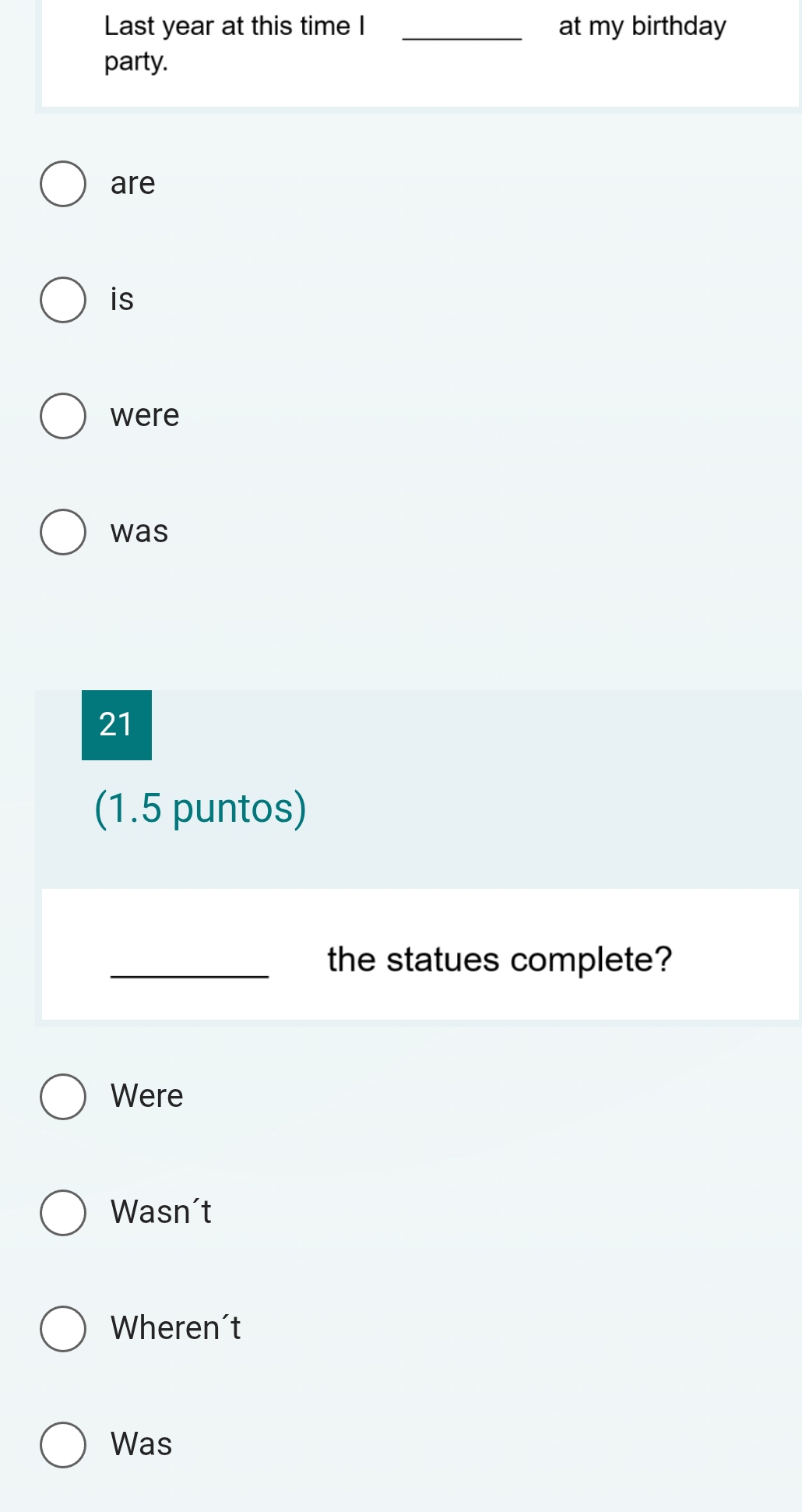Click the lowercase 'was' answer label text
The width and height of the screenshot is (802, 1512).
tap(139, 531)
